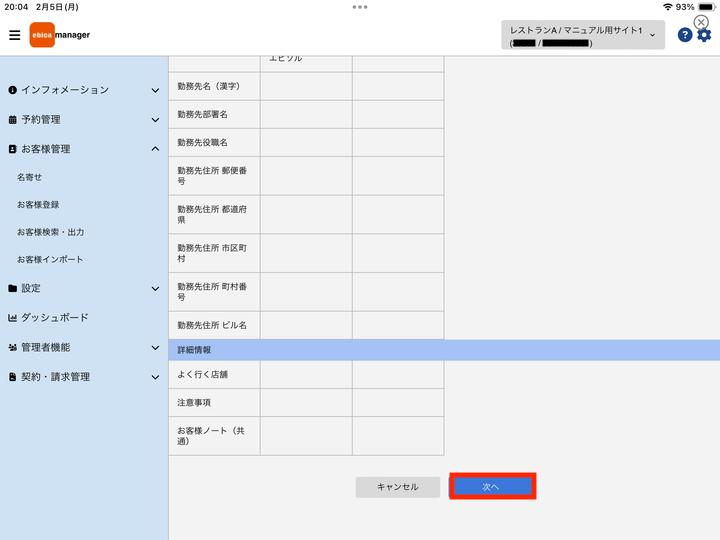Click the 設定 folder icon
Viewport: 720px width, 540px height.
[12, 288]
